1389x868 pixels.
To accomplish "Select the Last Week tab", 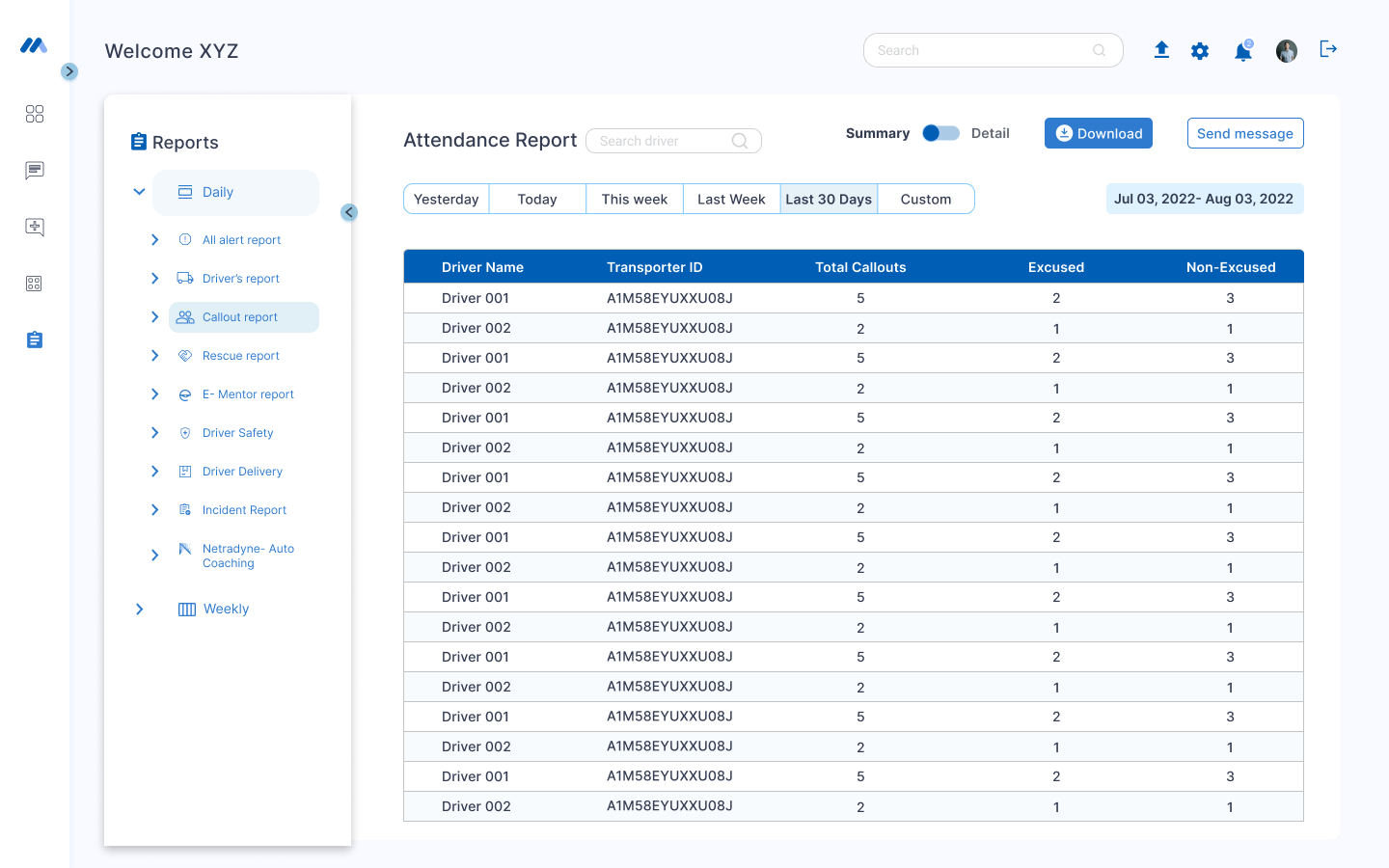I will point(731,200).
